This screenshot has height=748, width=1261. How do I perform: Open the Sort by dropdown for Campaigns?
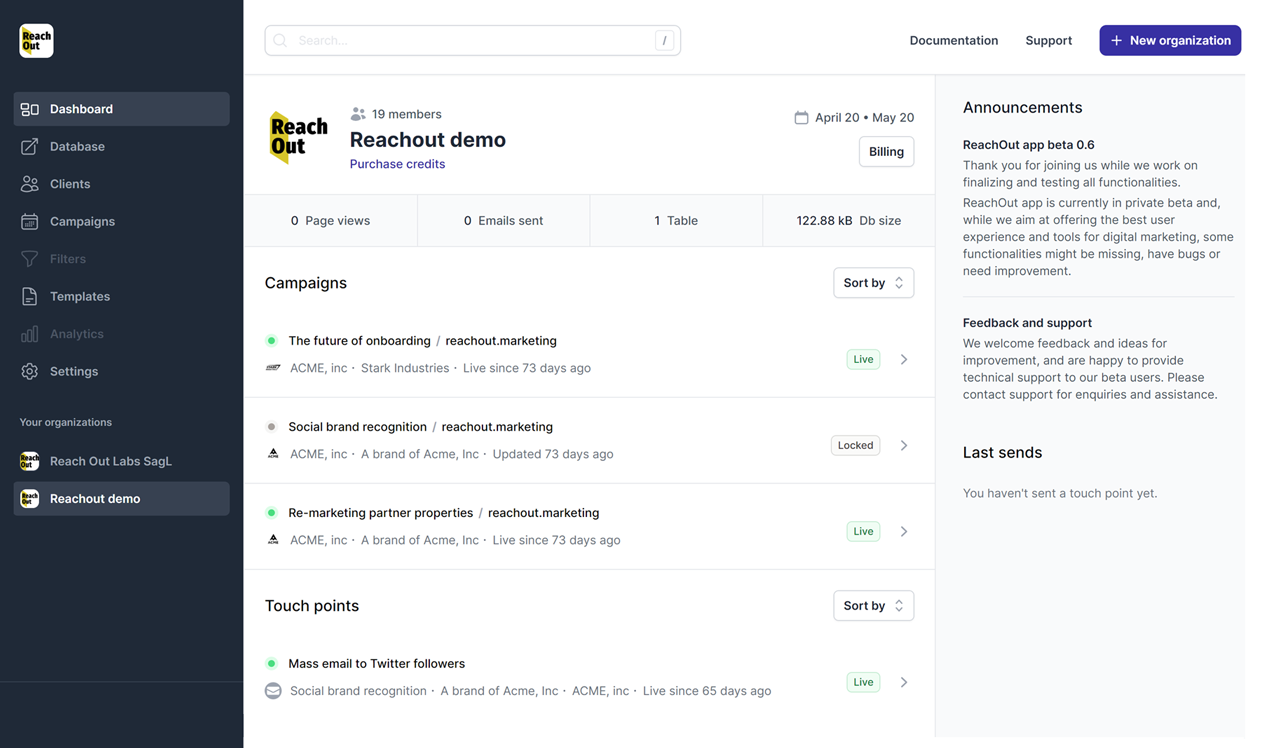tap(873, 282)
